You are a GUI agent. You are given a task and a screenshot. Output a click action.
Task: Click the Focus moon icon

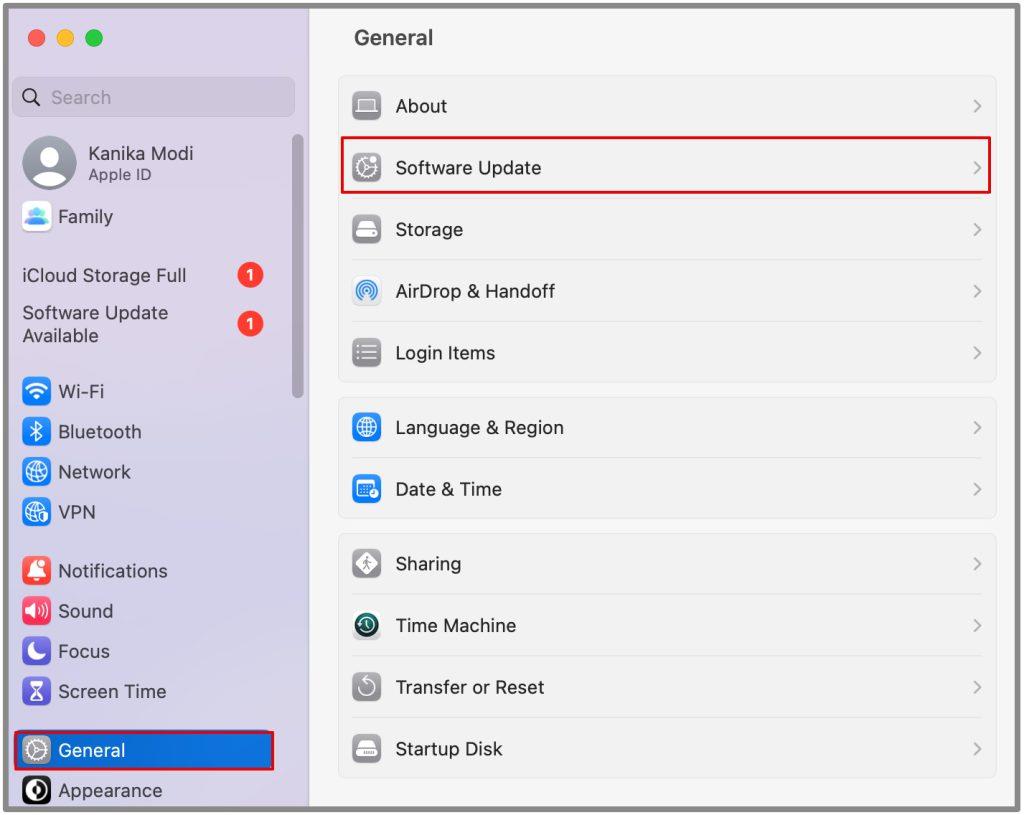(37, 651)
